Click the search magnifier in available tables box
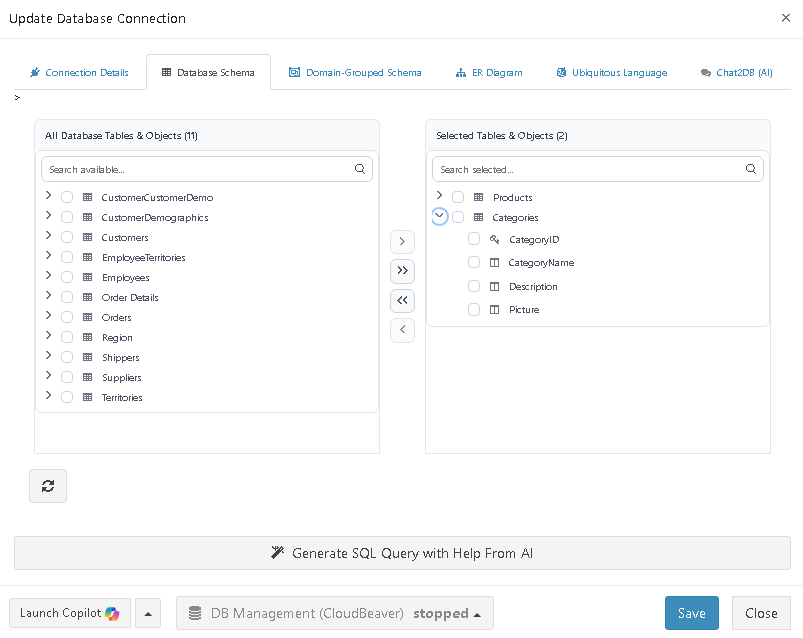The image size is (803, 638). [x=360, y=169]
